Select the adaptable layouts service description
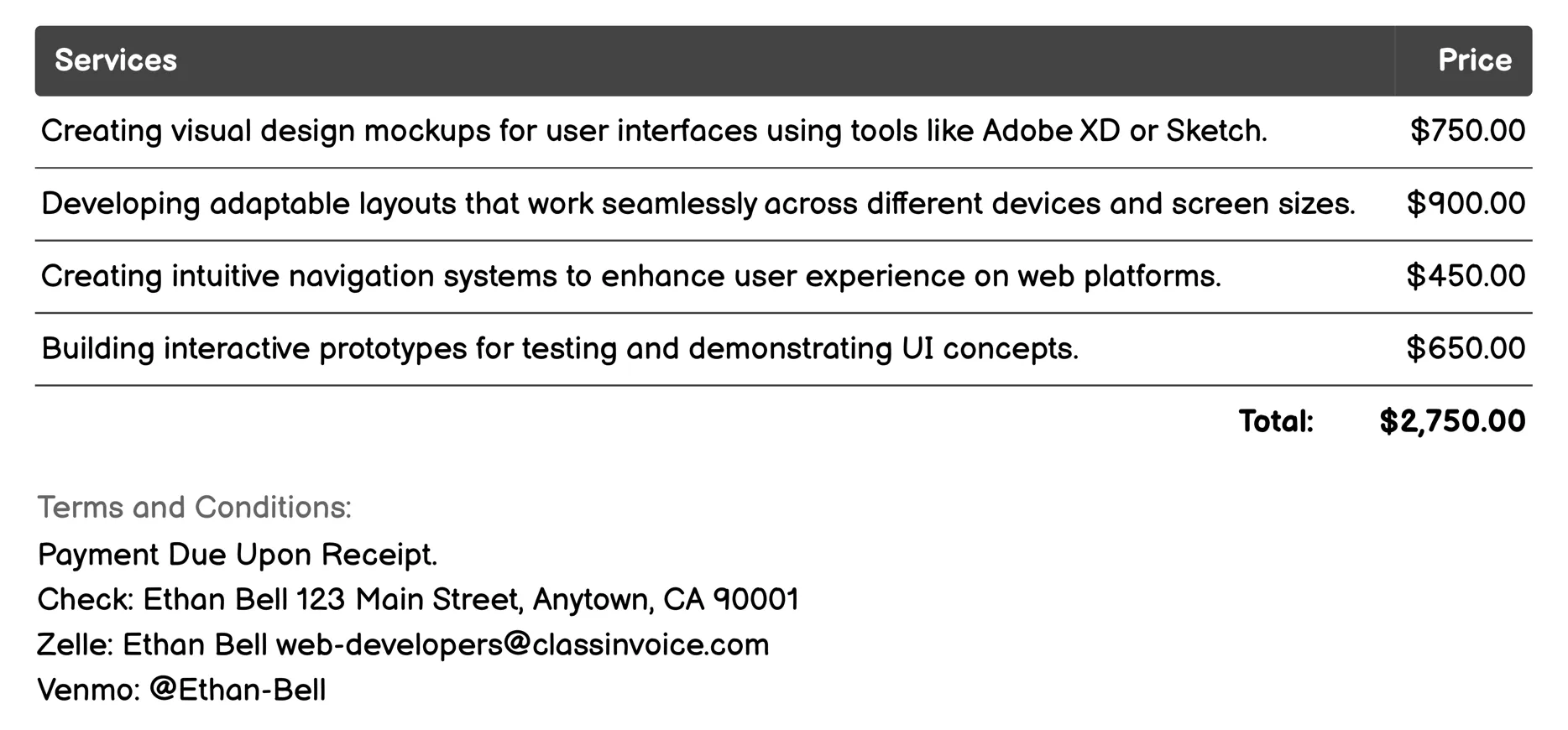Viewport: 1568px width, 730px height. pos(697,204)
